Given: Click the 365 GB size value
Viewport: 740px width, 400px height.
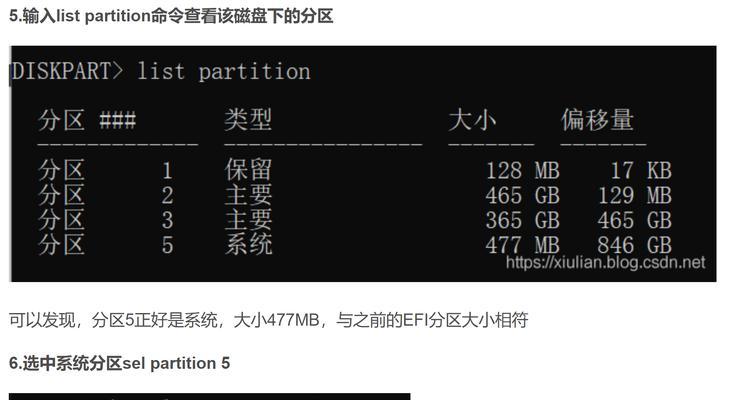Looking at the screenshot, I should (x=522, y=220).
